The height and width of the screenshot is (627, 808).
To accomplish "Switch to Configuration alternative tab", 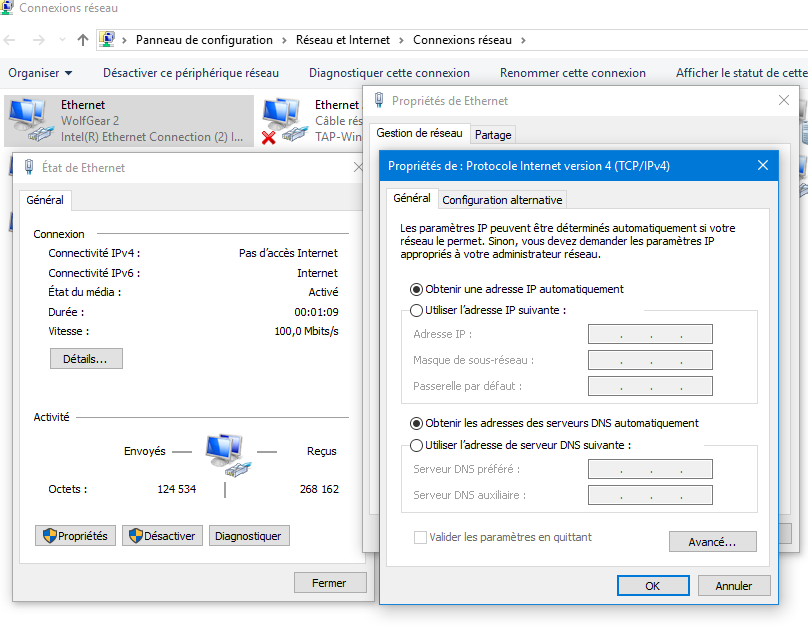I will (x=502, y=200).
